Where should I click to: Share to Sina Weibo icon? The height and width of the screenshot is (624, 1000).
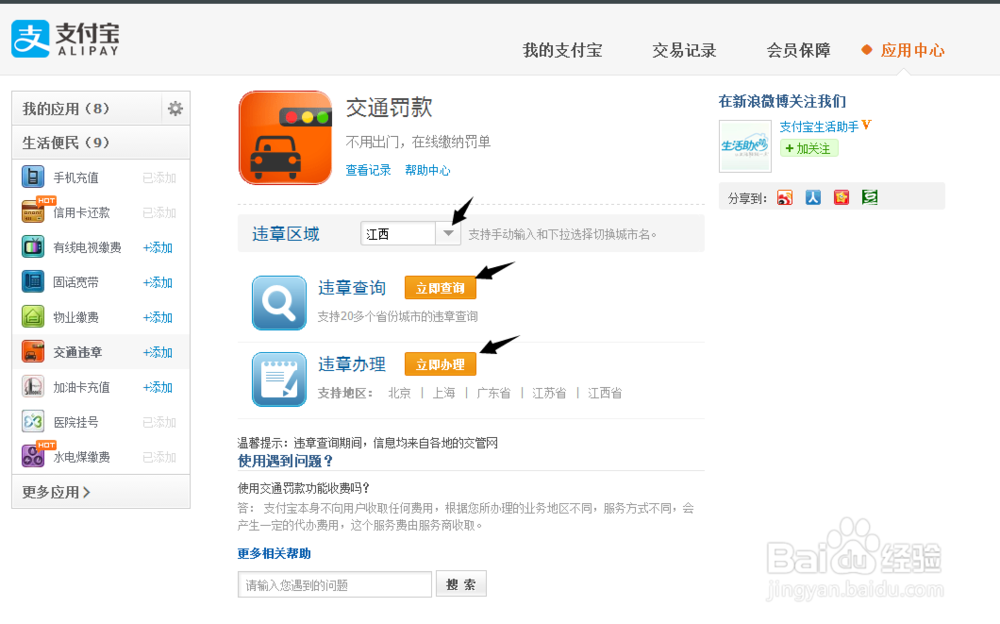click(x=784, y=198)
